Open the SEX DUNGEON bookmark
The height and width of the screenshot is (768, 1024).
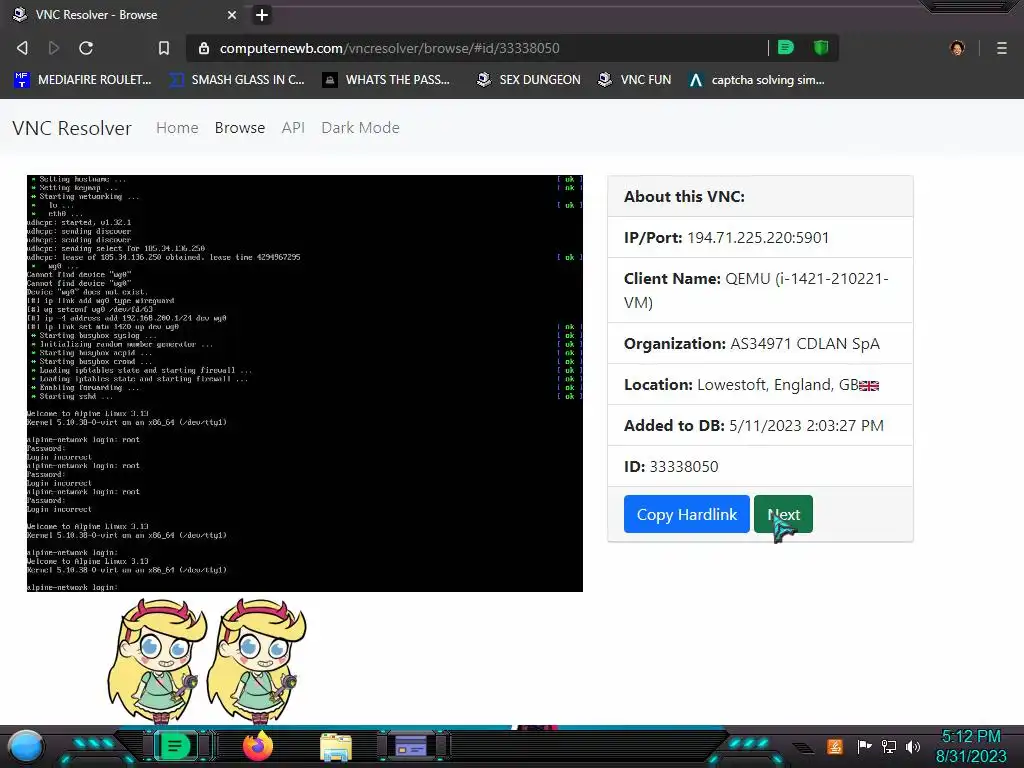pos(529,80)
